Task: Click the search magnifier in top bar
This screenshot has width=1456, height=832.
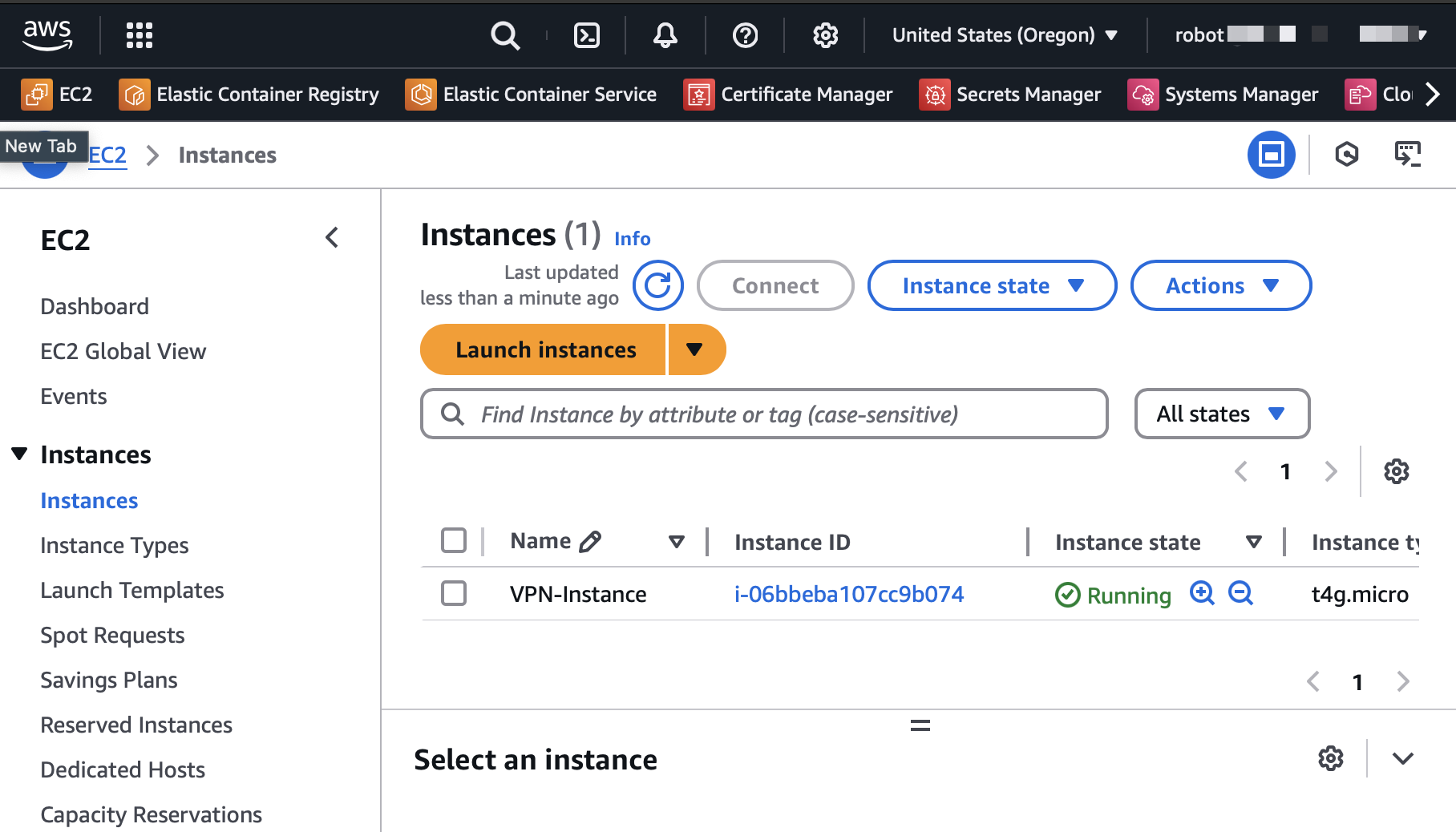Action: point(505,34)
